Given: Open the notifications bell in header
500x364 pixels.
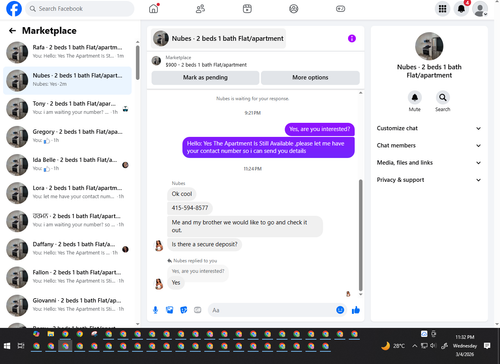Looking at the screenshot, I should coord(461,9).
